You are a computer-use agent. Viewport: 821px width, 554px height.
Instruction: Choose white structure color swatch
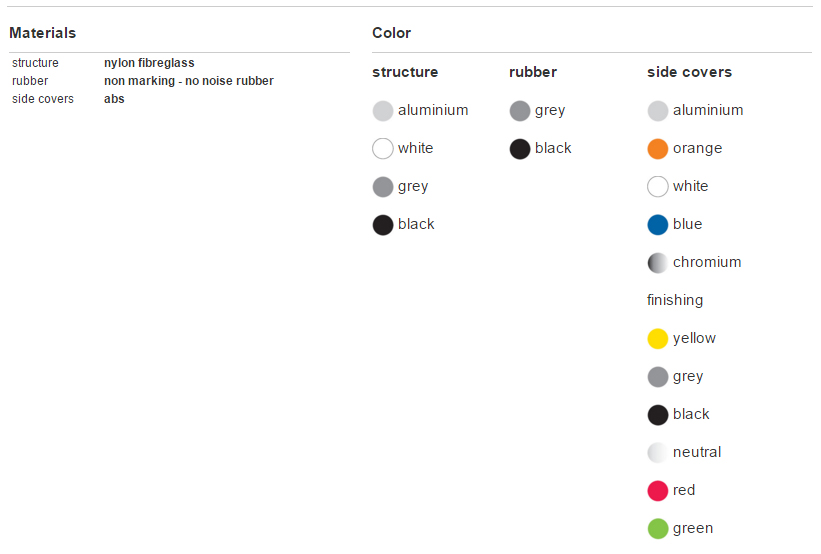pos(383,149)
